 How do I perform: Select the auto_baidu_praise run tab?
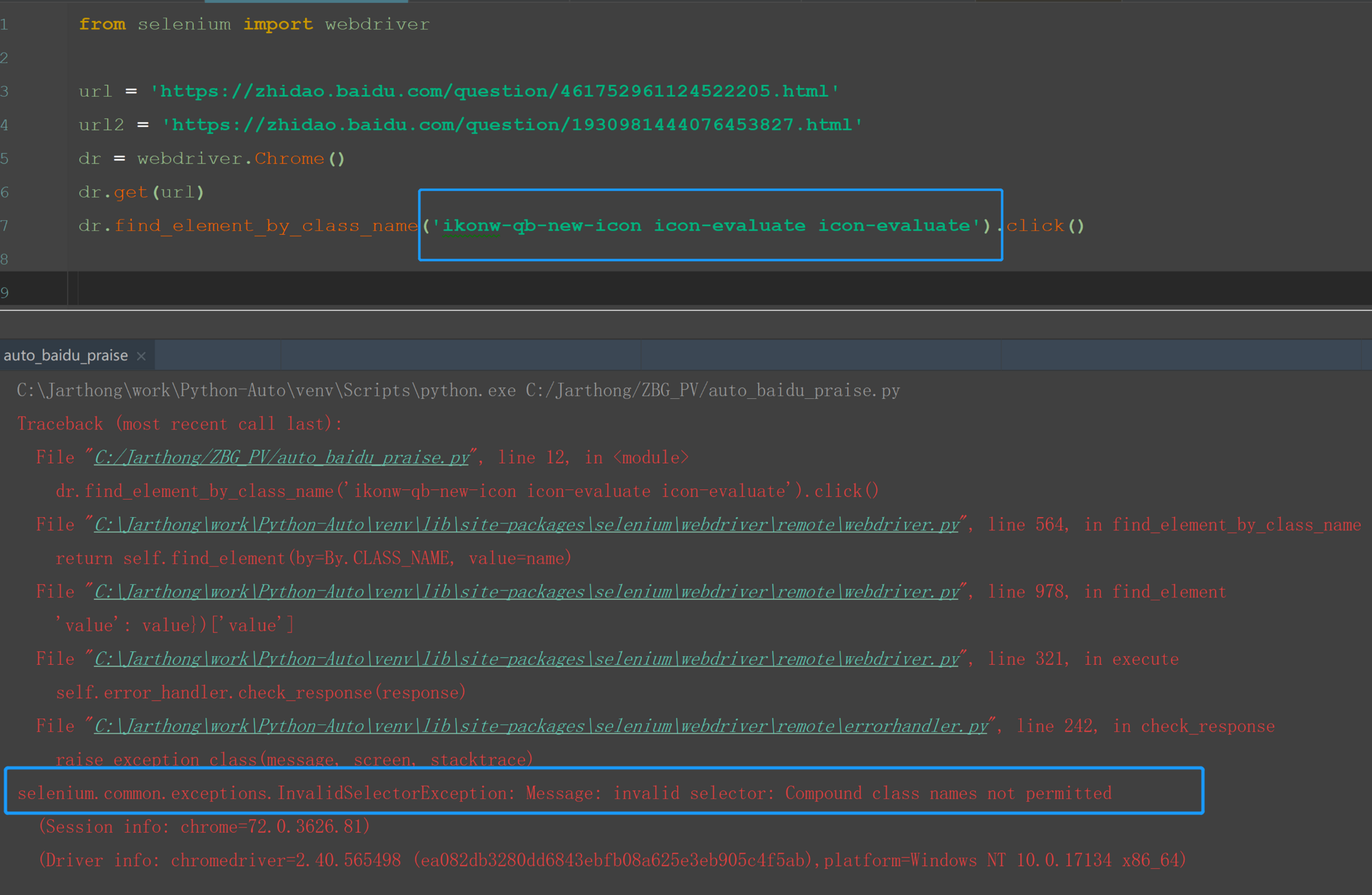click(66, 356)
